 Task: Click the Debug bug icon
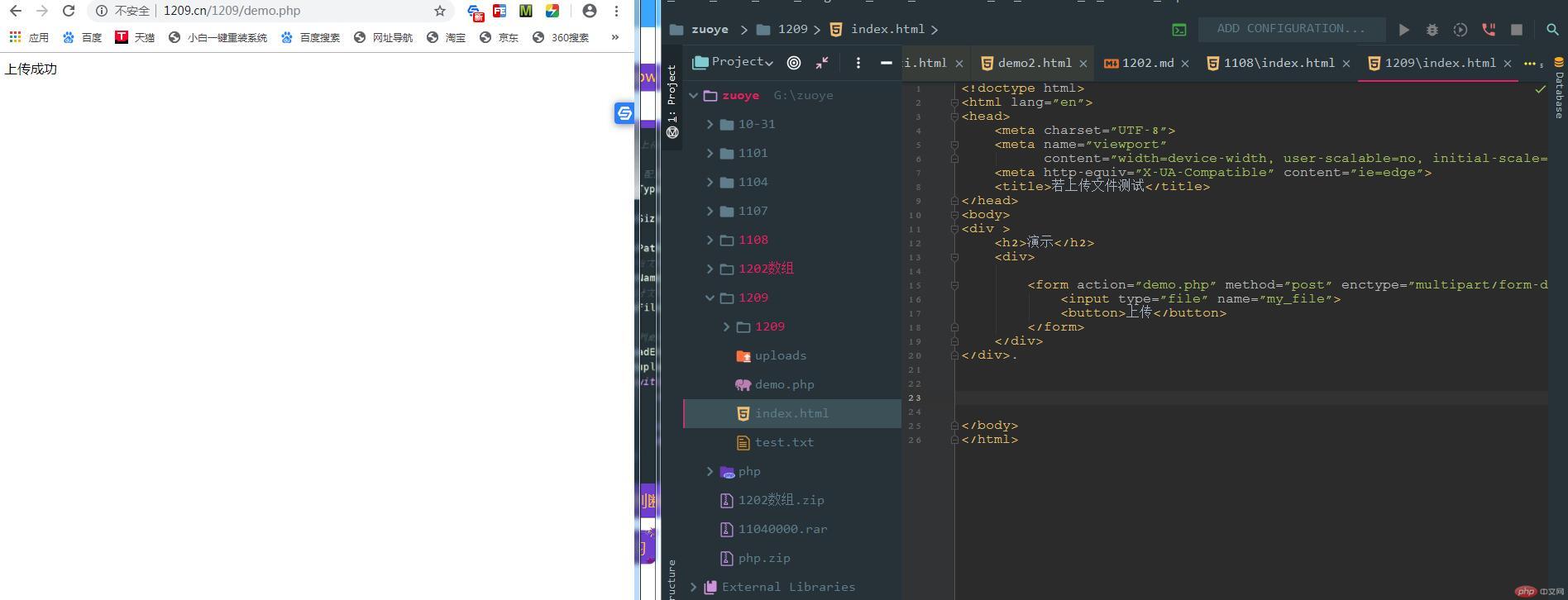pyautogui.click(x=1432, y=29)
